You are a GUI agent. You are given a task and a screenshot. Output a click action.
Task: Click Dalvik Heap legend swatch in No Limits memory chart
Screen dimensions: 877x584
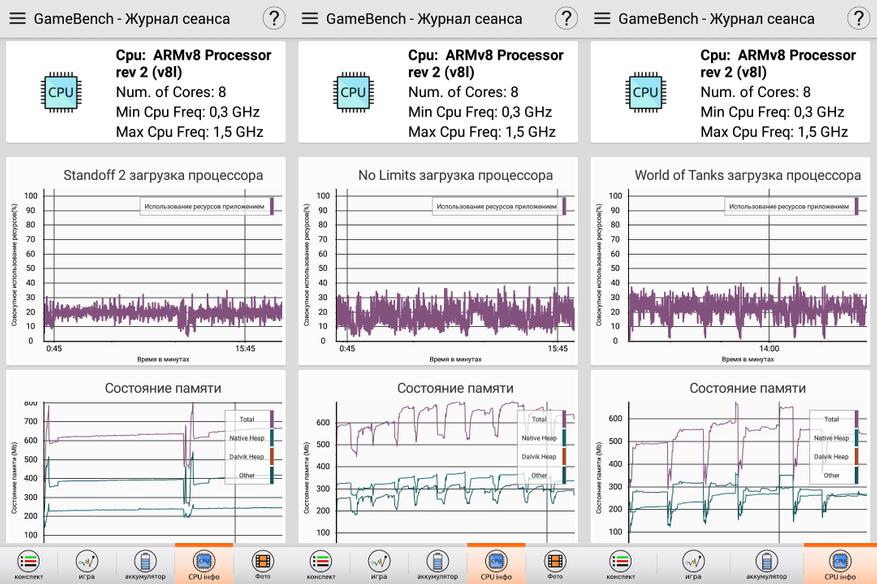pyautogui.click(x=564, y=456)
